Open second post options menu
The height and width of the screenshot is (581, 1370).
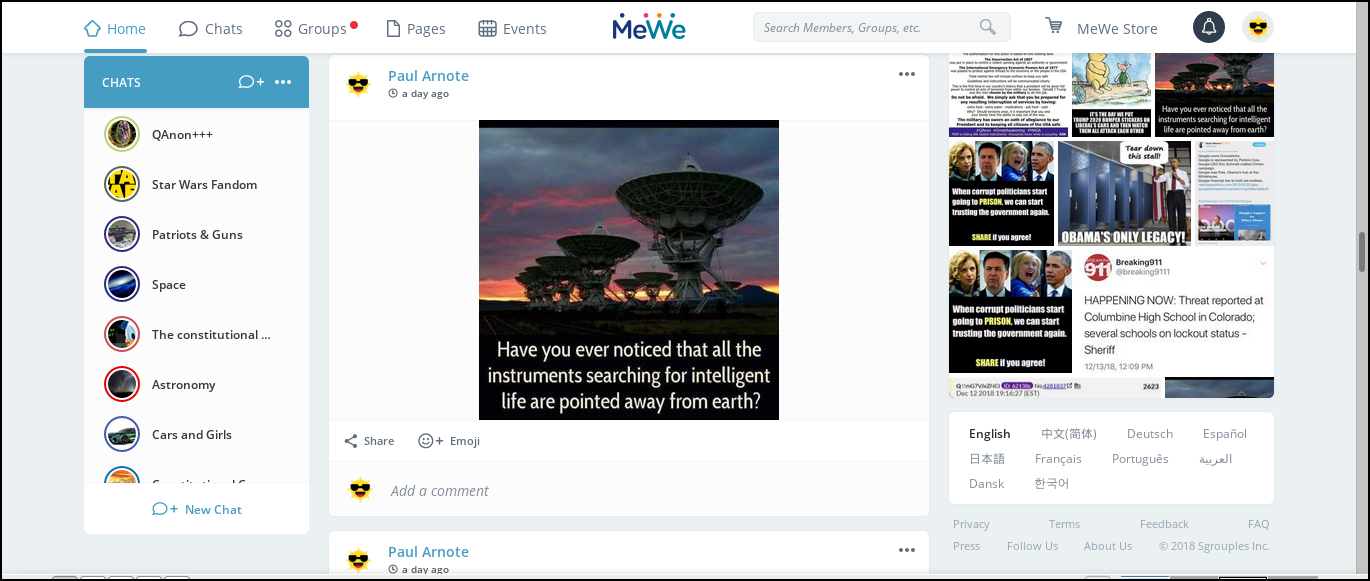[907, 550]
